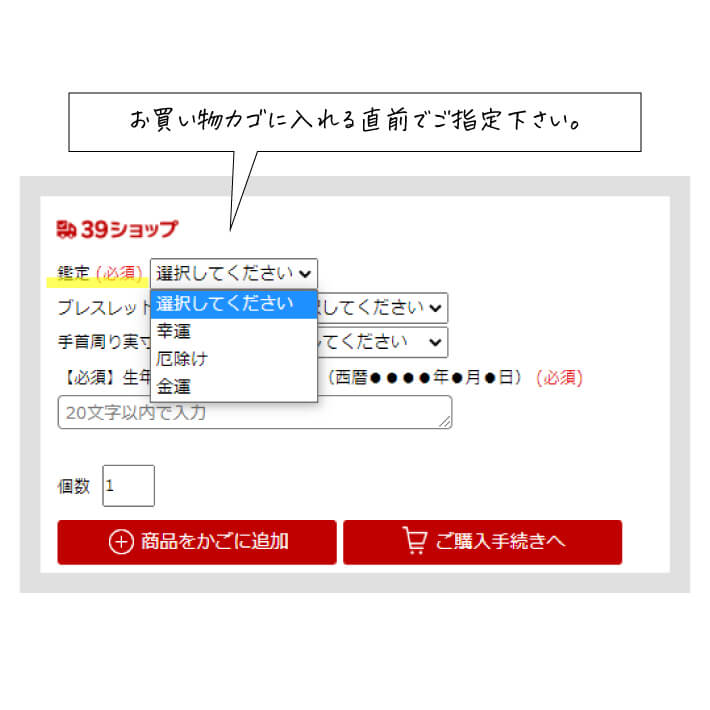Click the 39ショップ text label
This screenshot has width=710, height=710.
pos(129,229)
